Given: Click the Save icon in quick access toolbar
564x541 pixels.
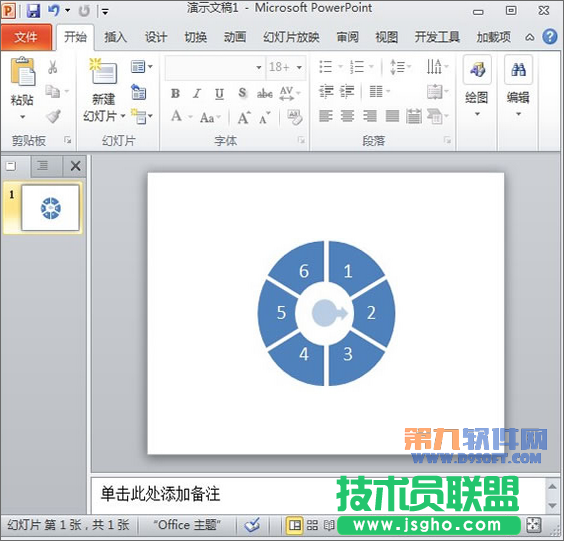Looking at the screenshot, I should tap(33, 10).
